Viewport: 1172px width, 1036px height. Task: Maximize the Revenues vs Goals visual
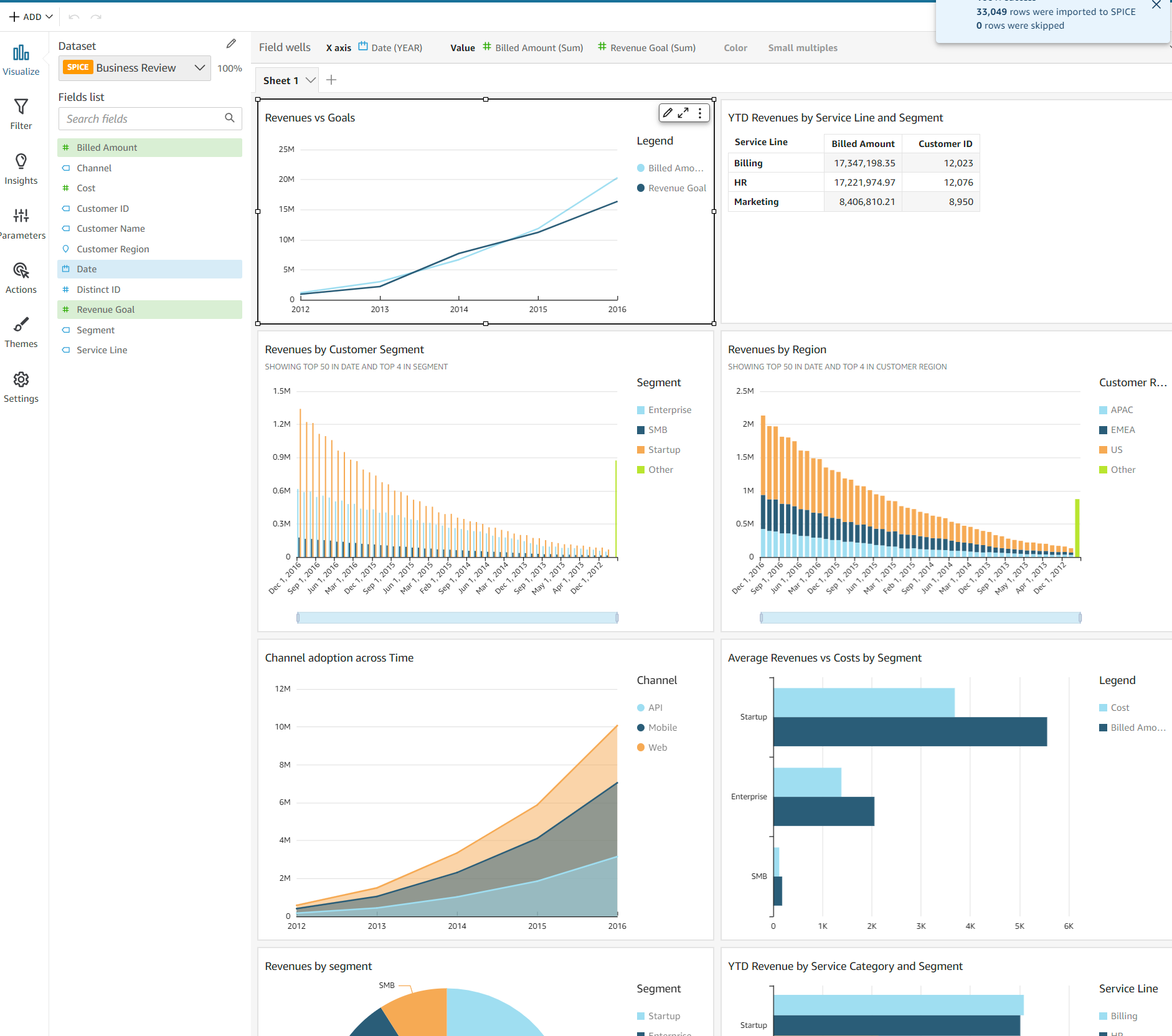(684, 113)
